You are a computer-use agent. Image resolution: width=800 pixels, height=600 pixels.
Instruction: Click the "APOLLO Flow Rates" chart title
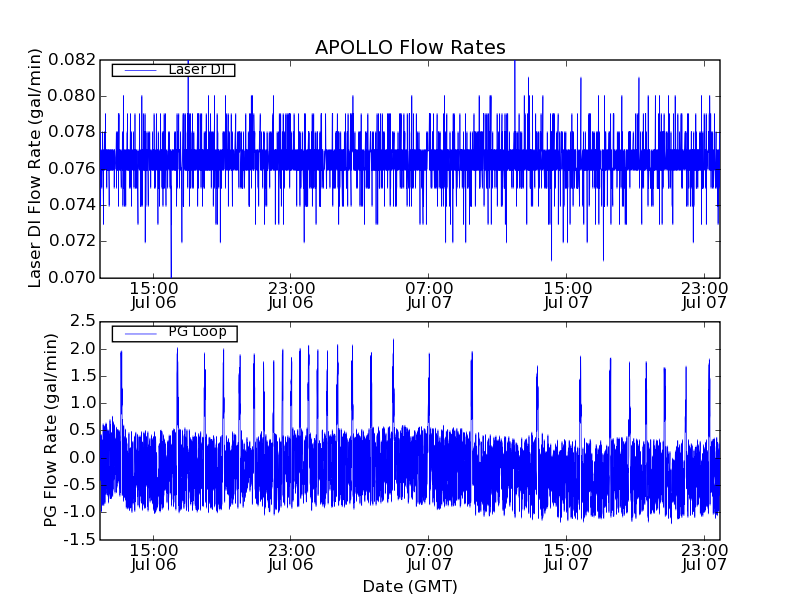[410, 47]
